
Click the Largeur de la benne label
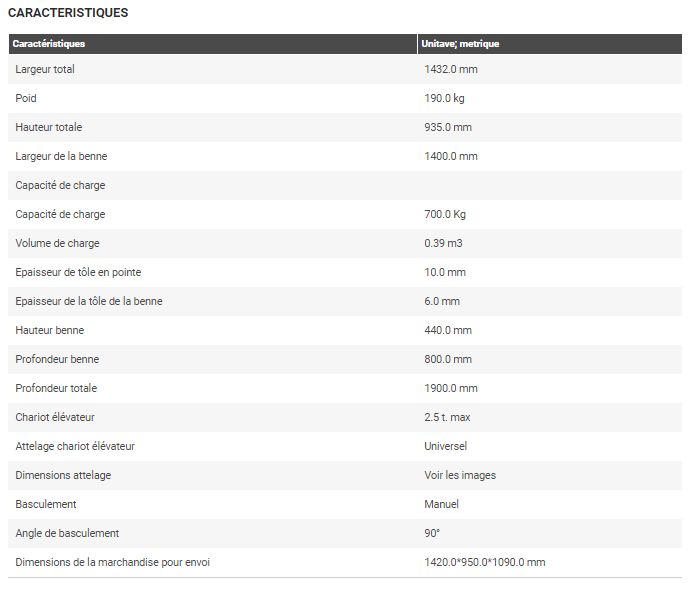point(61,156)
